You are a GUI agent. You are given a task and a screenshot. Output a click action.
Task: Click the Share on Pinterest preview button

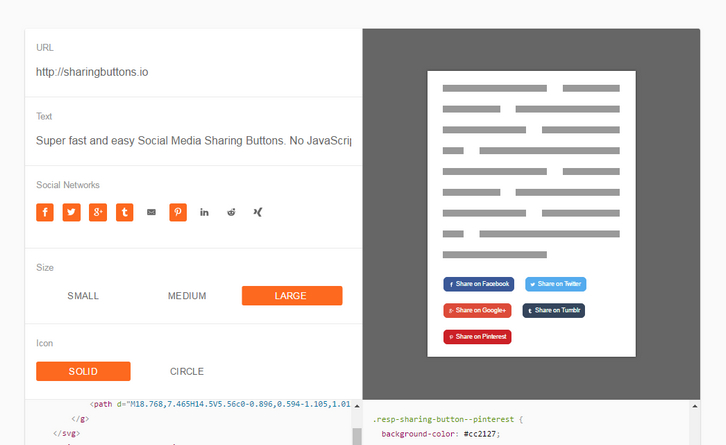pos(477,337)
